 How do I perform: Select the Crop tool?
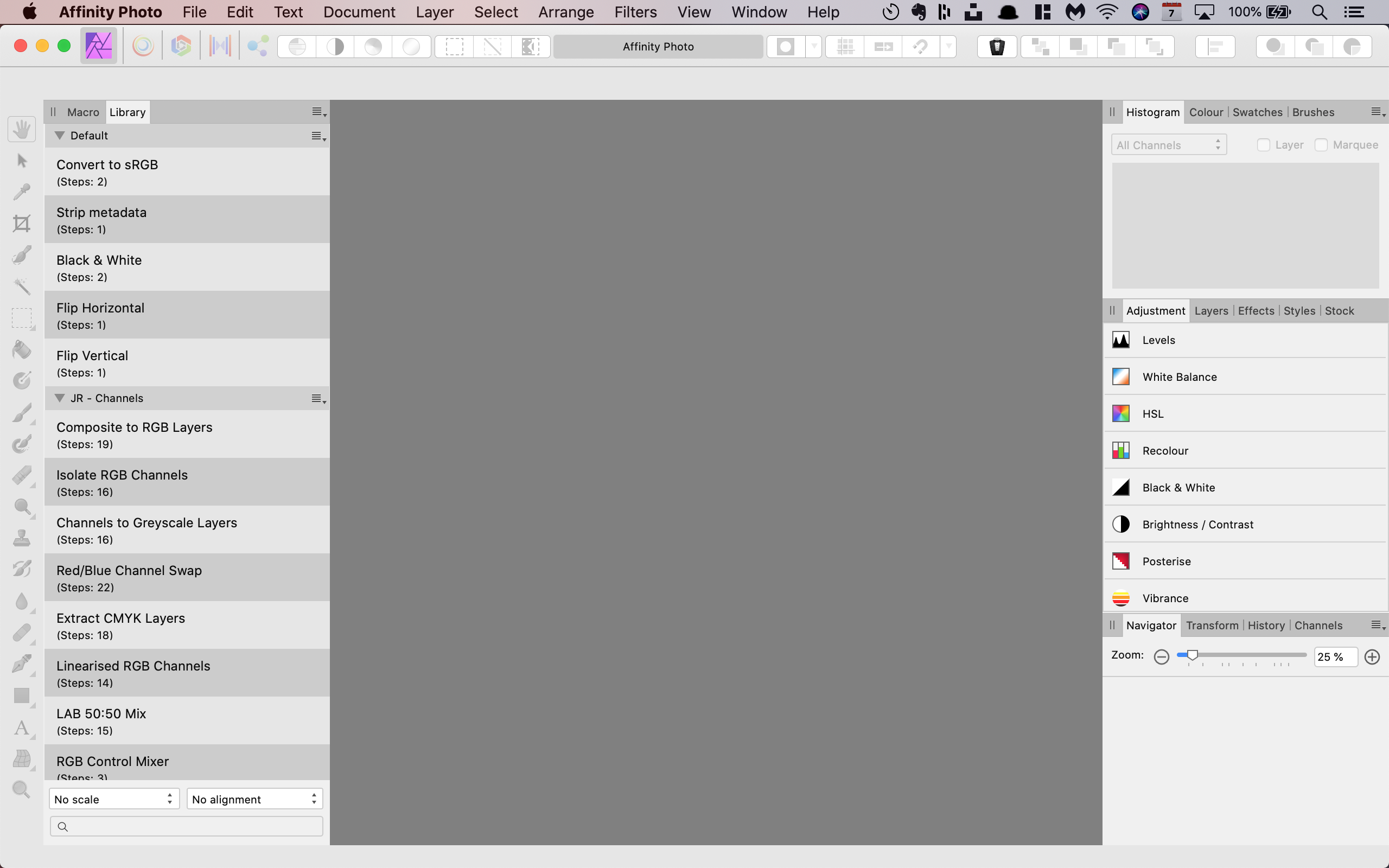(22, 224)
